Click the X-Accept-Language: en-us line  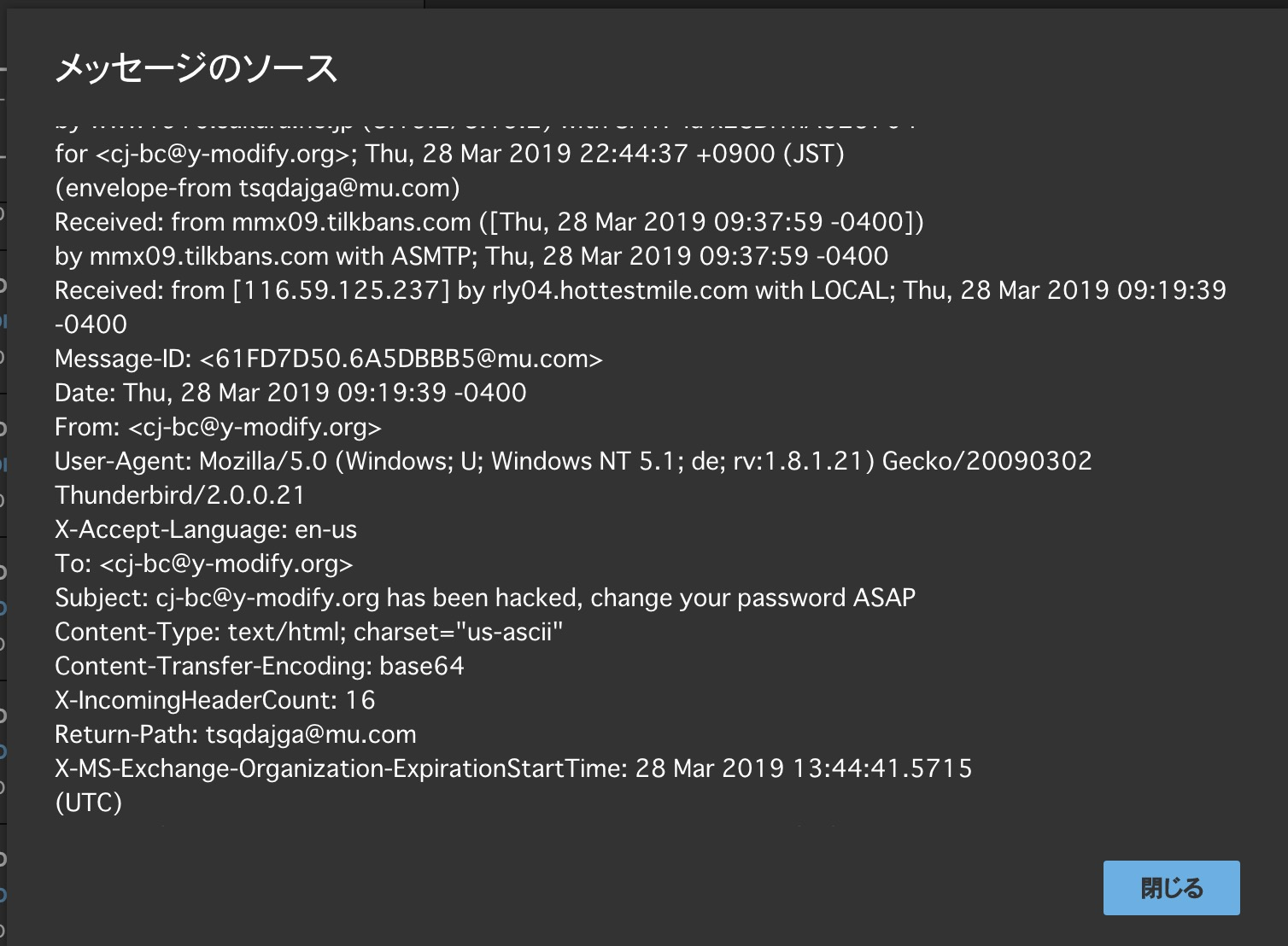point(206,529)
